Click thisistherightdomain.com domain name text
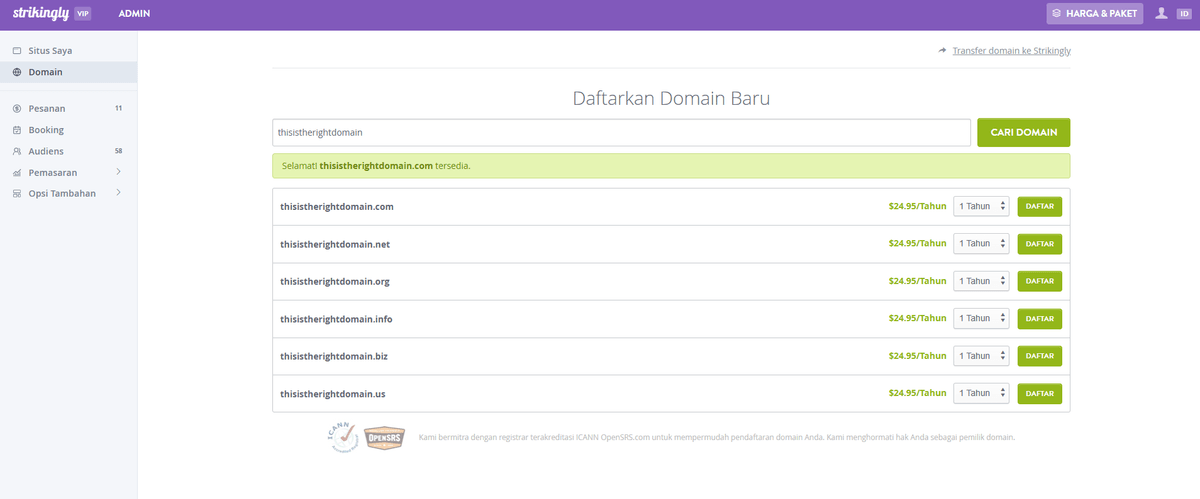This screenshot has height=499, width=1200. click(x=336, y=207)
